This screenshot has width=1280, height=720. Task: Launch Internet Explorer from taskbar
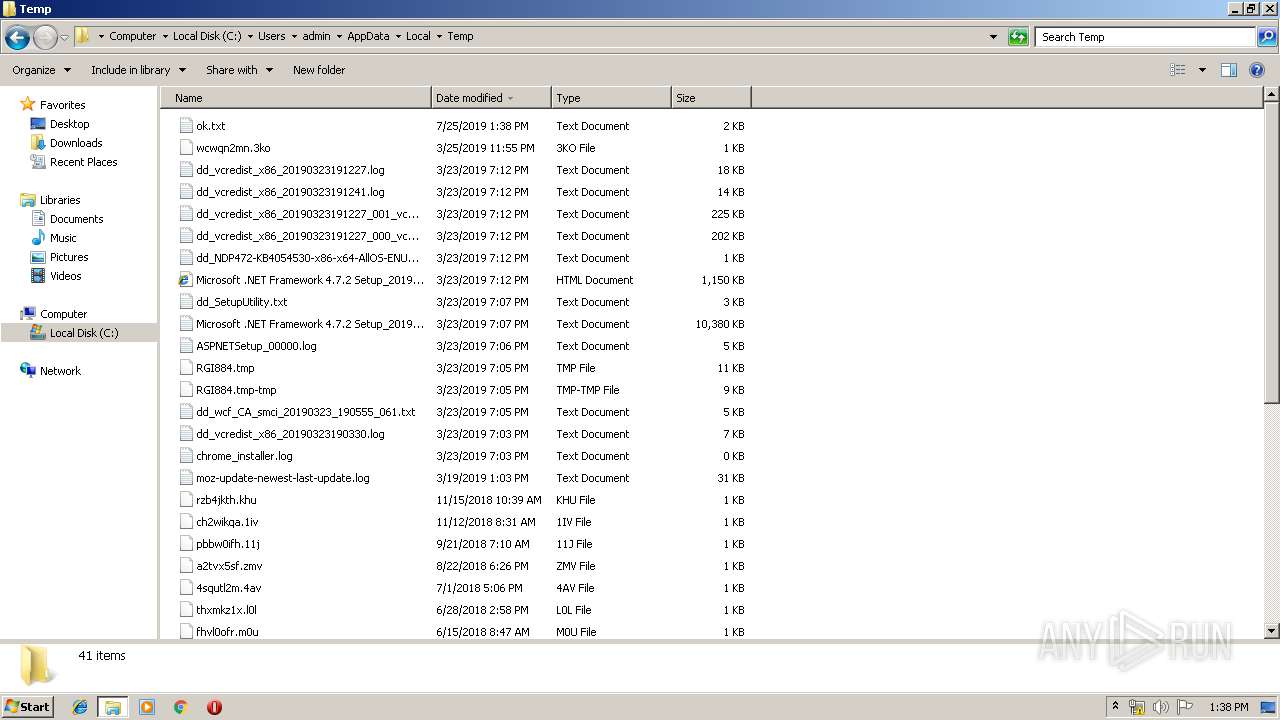coord(80,707)
